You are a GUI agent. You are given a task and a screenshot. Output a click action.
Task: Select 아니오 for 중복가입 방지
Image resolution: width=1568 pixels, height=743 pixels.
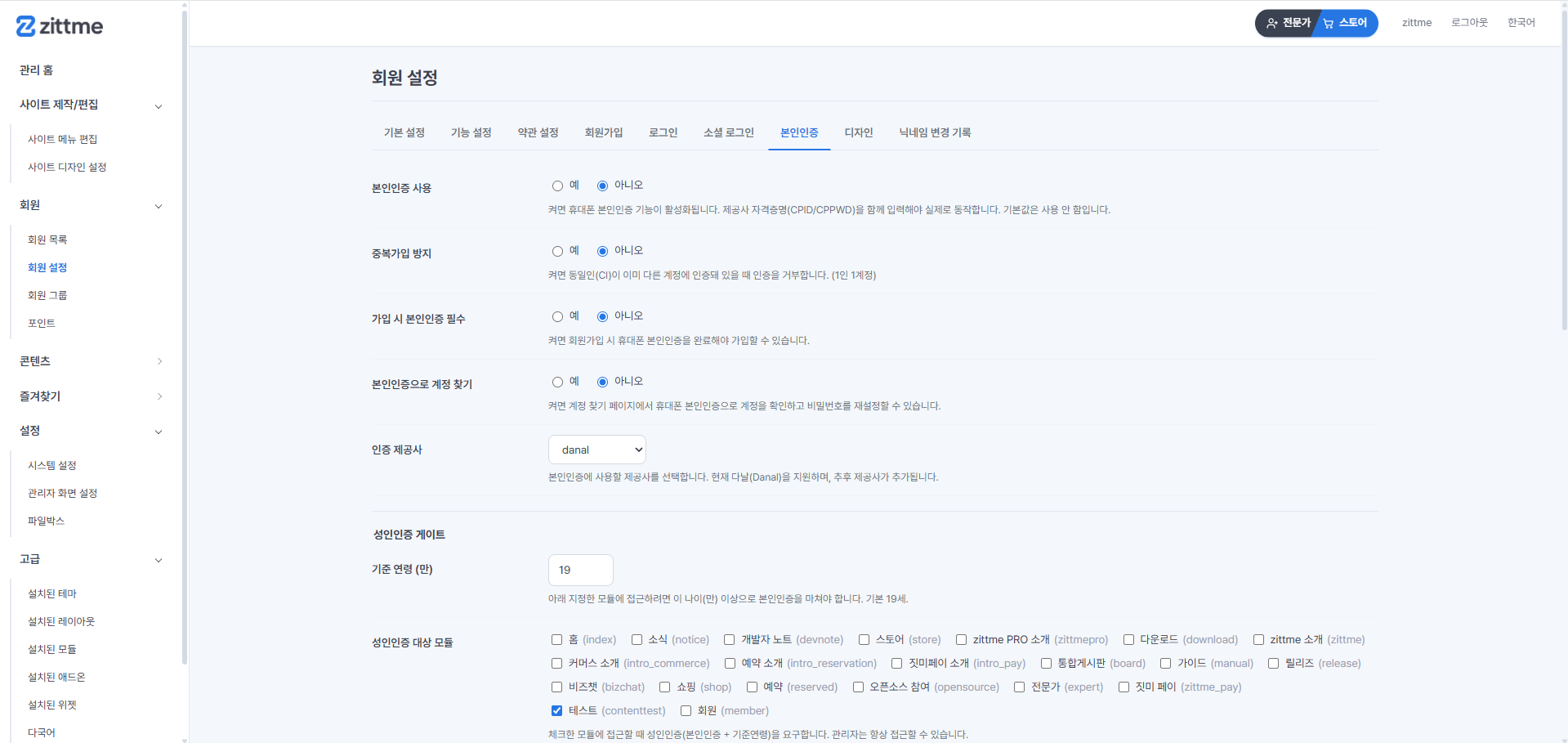tap(602, 251)
